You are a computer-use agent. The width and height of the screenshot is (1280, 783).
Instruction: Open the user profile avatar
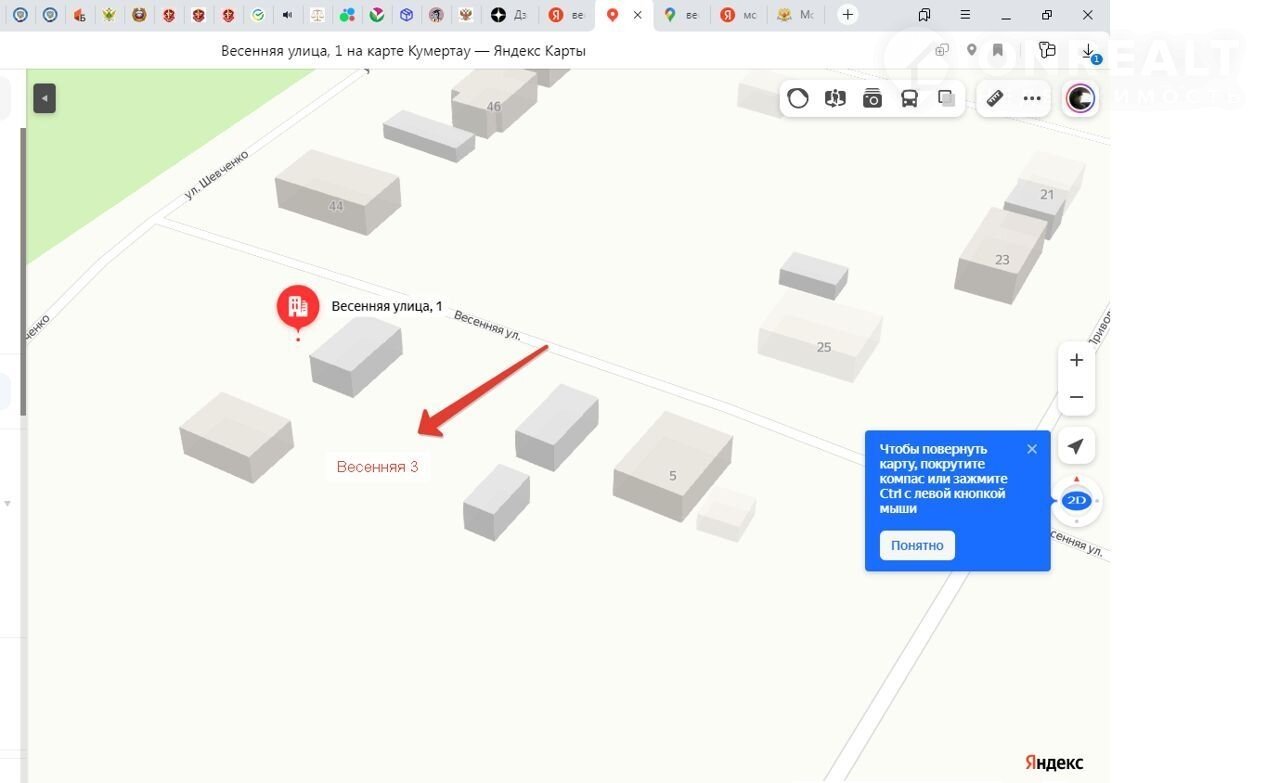[1080, 98]
